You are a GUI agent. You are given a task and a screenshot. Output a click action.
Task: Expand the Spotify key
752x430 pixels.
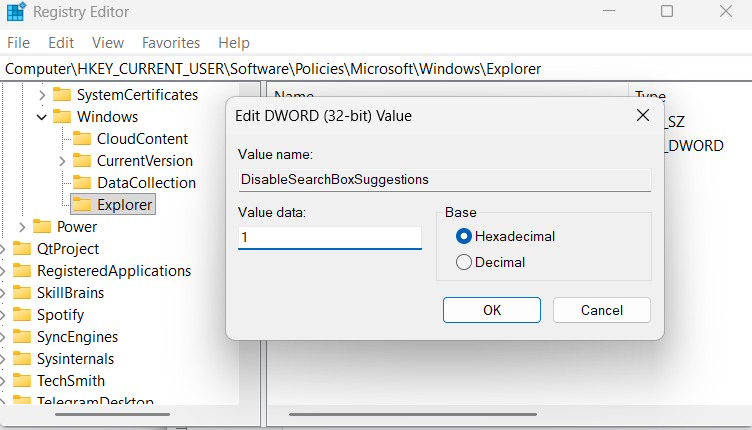tap(2, 315)
